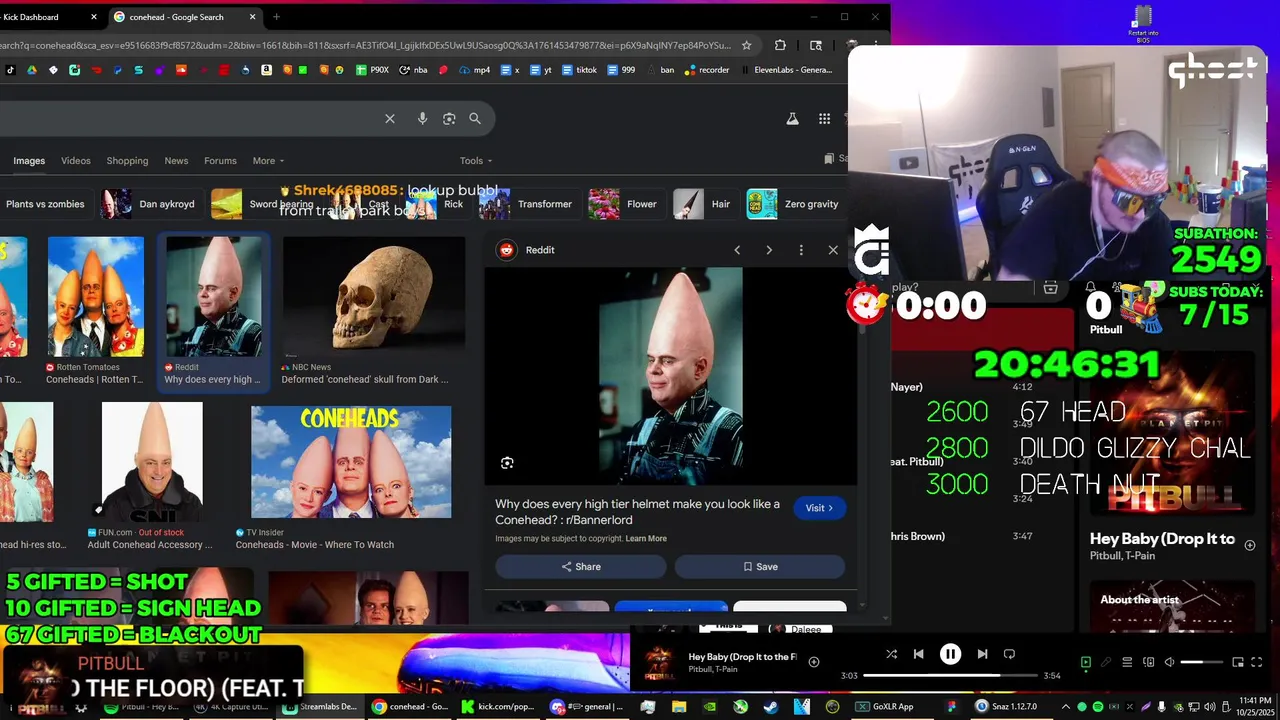This screenshot has width=1280, height=720.
Task: Open the ElevenLabs bookmark
Action: tap(786, 70)
